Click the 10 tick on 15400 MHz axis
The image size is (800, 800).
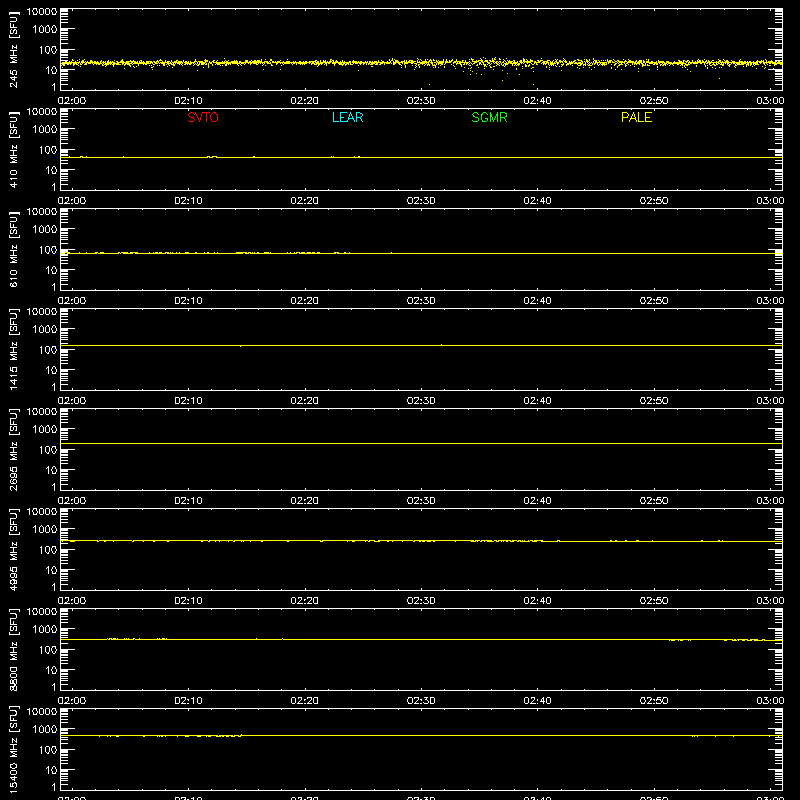point(51,770)
